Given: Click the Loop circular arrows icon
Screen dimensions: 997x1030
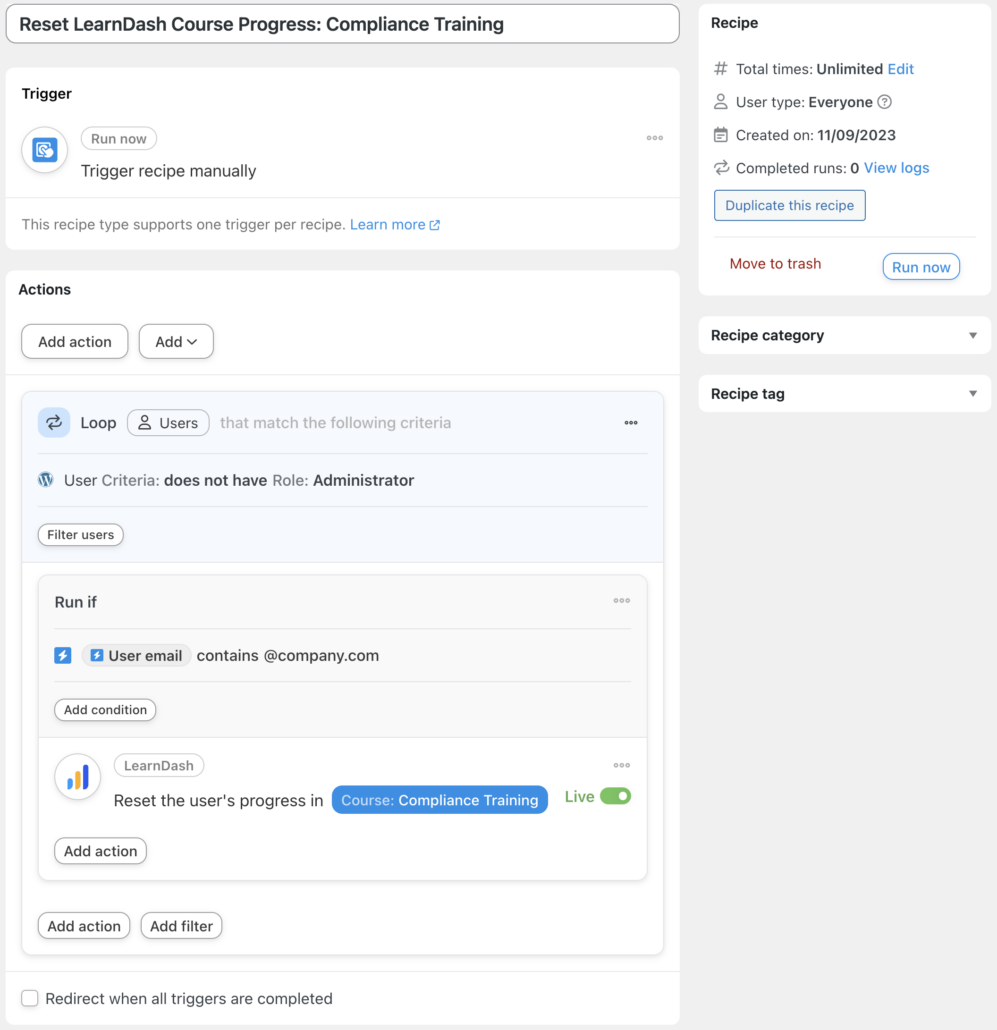Looking at the screenshot, I should point(54,422).
